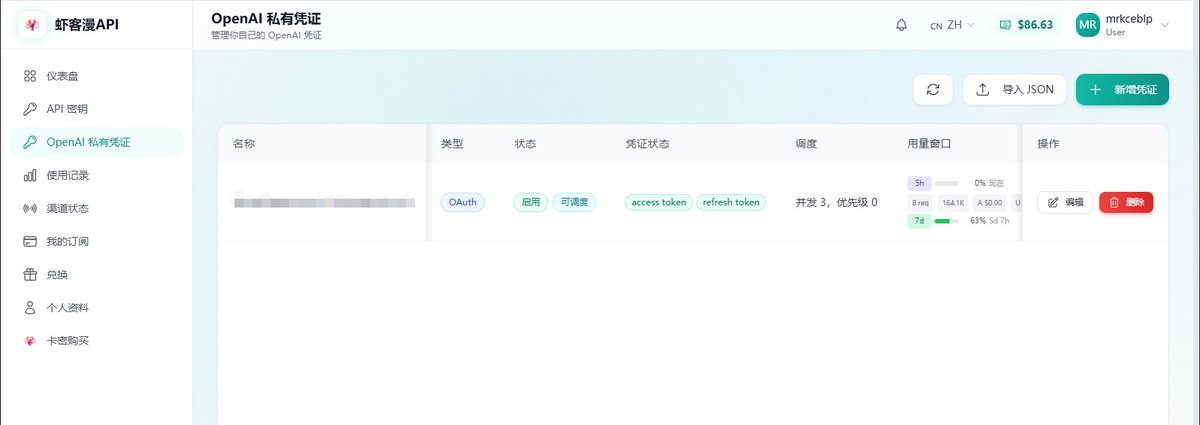
Task: Open 渠道状态 channel status page
Action: [96, 208]
